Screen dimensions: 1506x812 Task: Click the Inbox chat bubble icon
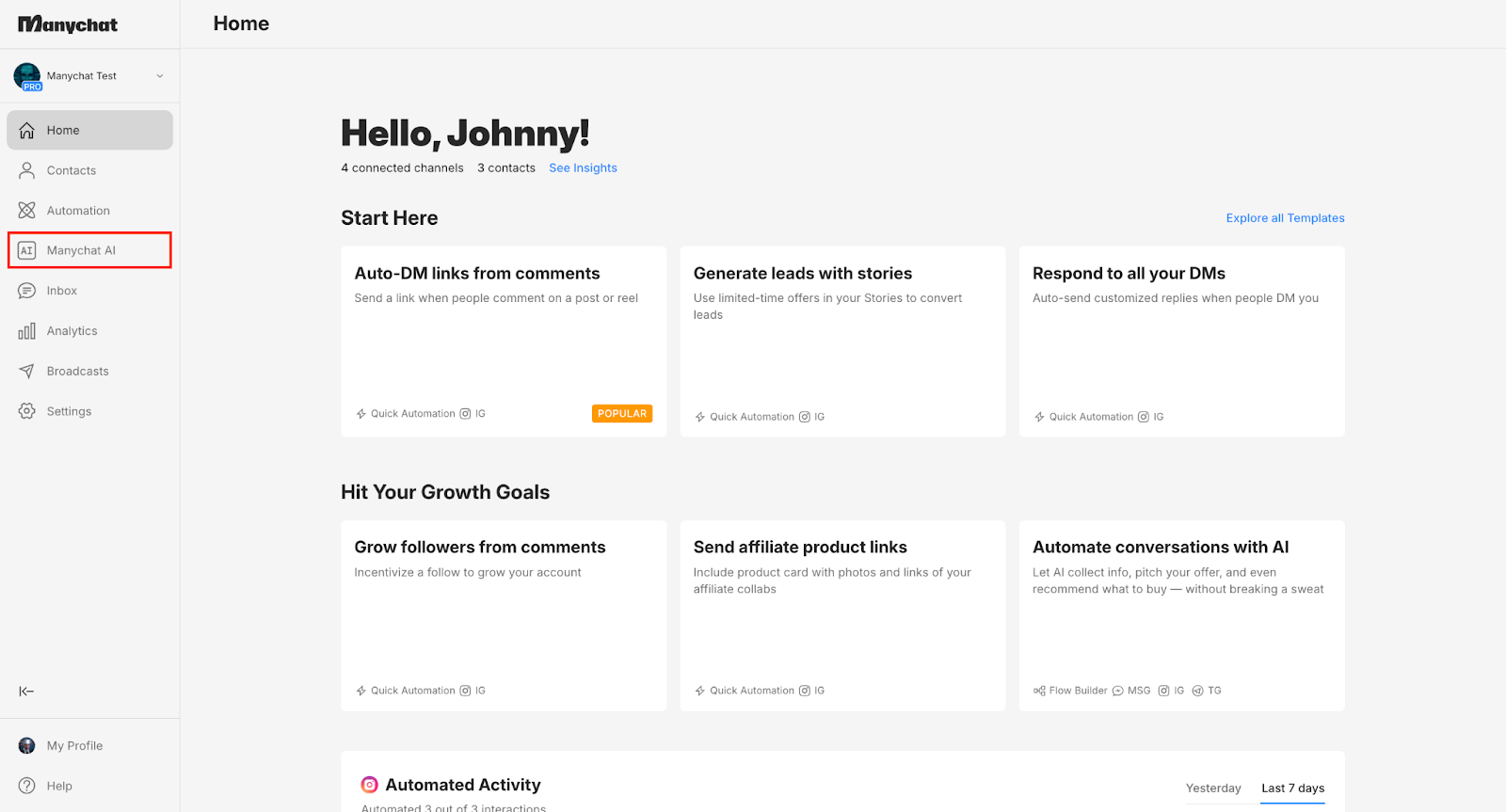pyautogui.click(x=27, y=291)
